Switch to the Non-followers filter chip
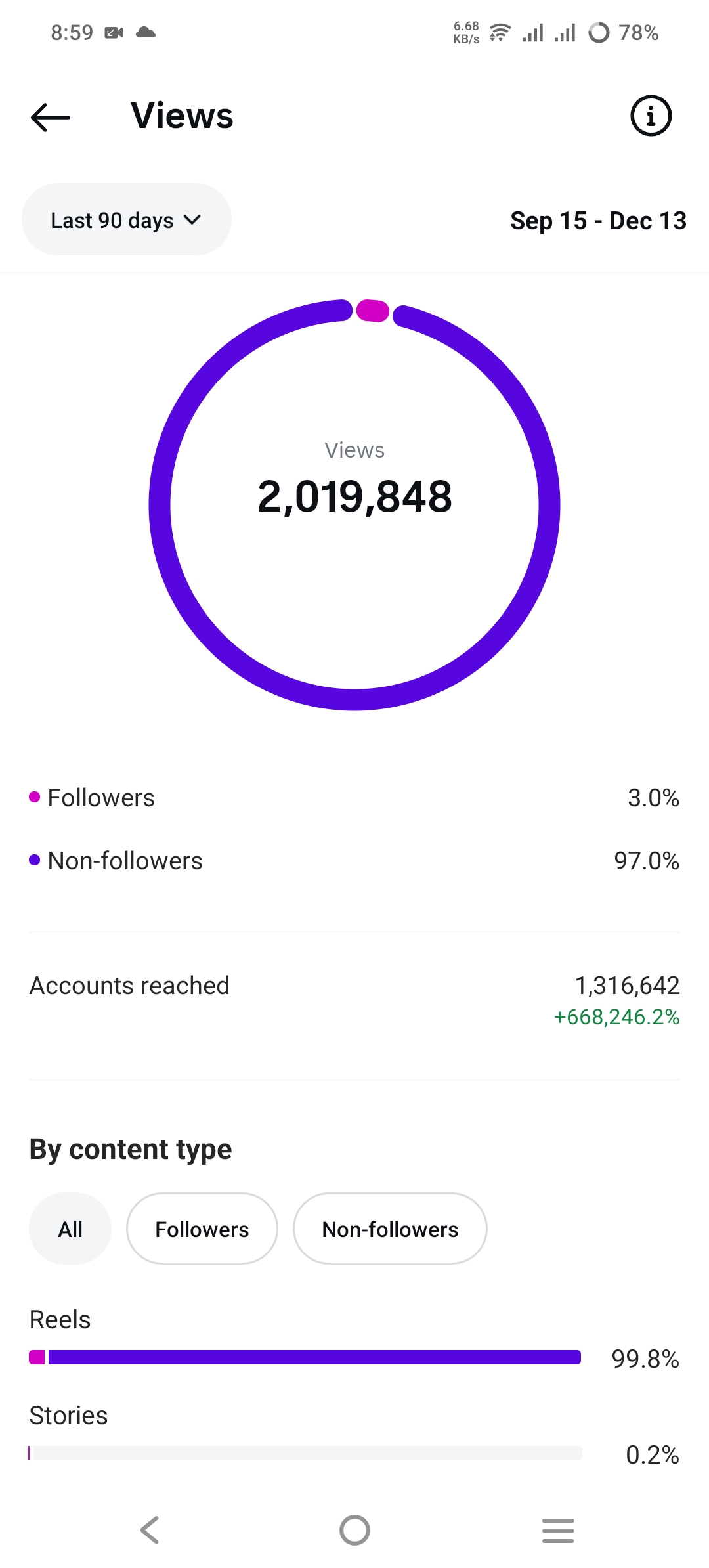 click(x=390, y=1229)
